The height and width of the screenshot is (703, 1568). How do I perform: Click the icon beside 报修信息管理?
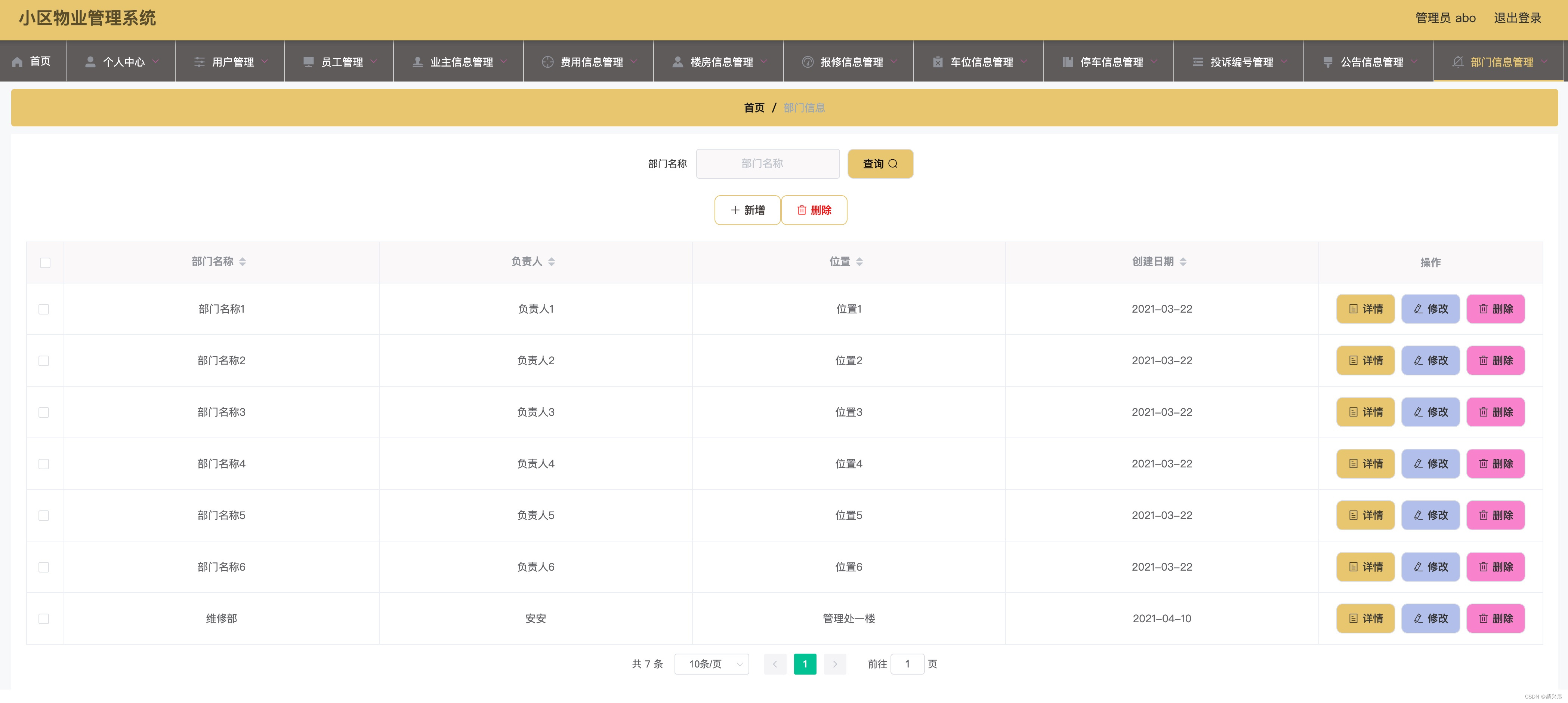click(808, 62)
